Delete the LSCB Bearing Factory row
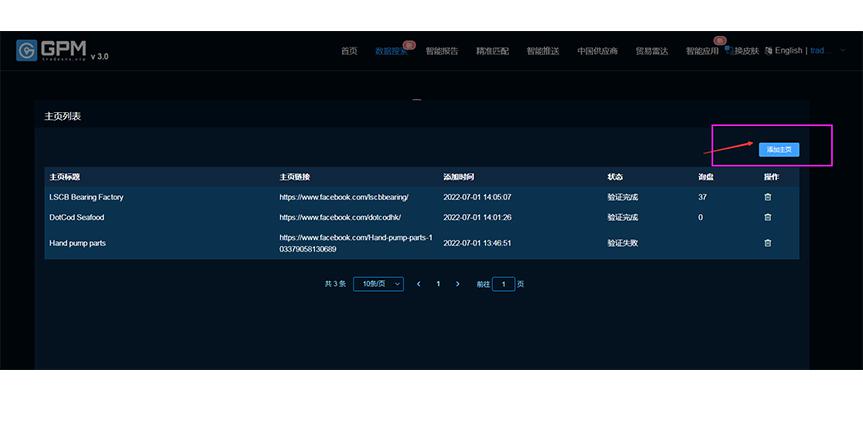Viewport: 863px width, 428px height. [x=767, y=197]
